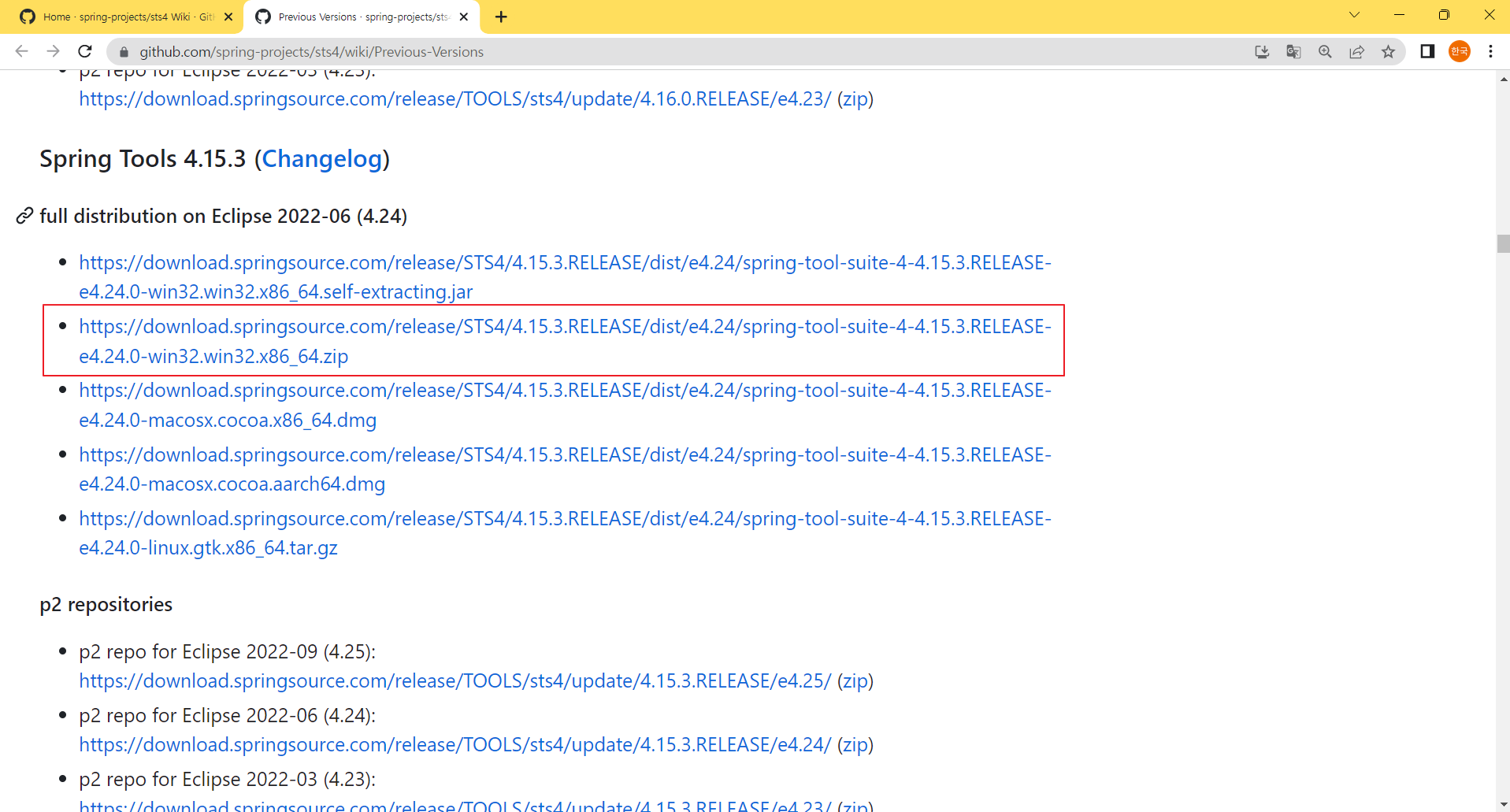Image resolution: width=1510 pixels, height=812 pixels.
Task: Open Chrome three-dot menu
Action: click(x=1490, y=51)
